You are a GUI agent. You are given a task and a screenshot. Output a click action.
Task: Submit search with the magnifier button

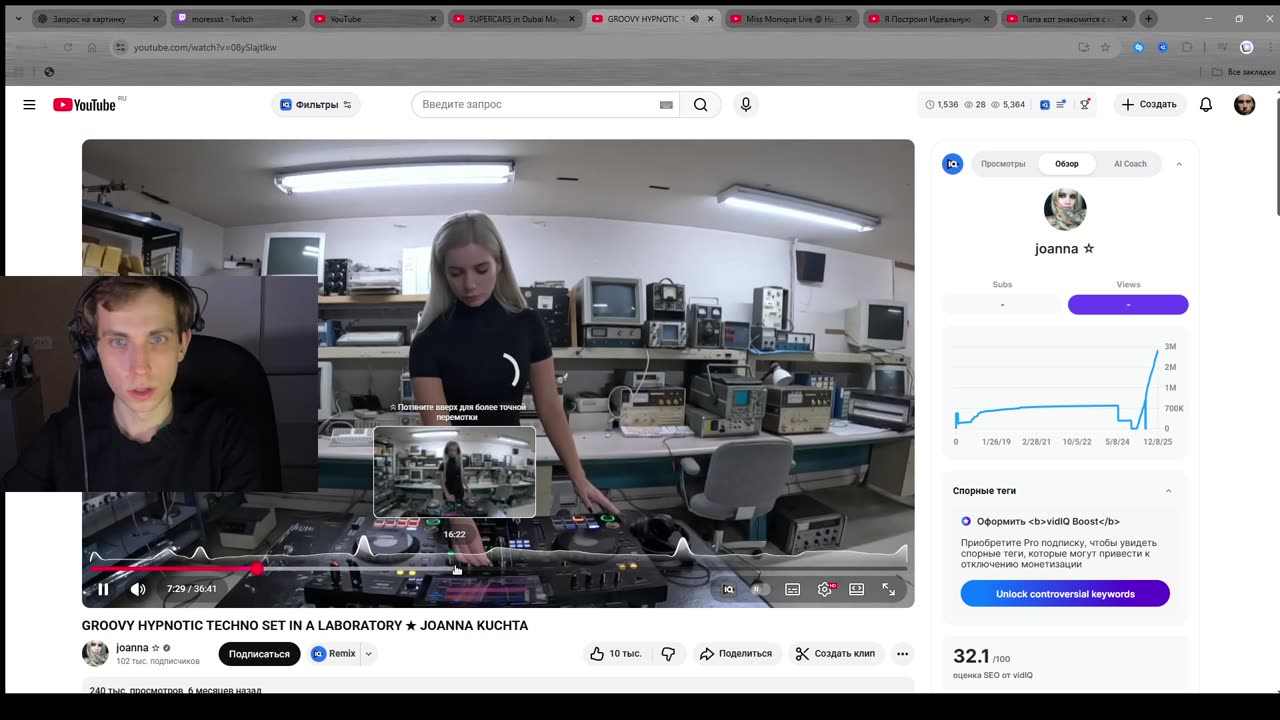tap(700, 104)
